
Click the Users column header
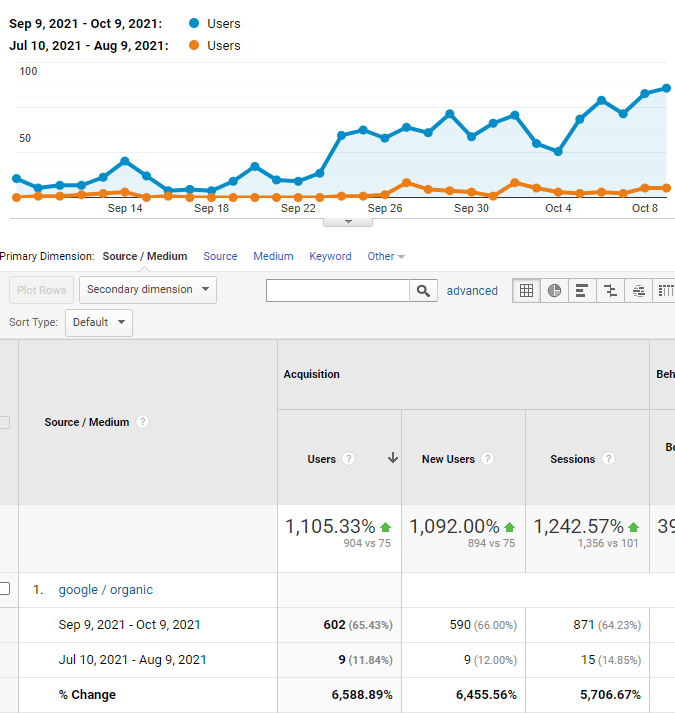point(322,459)
